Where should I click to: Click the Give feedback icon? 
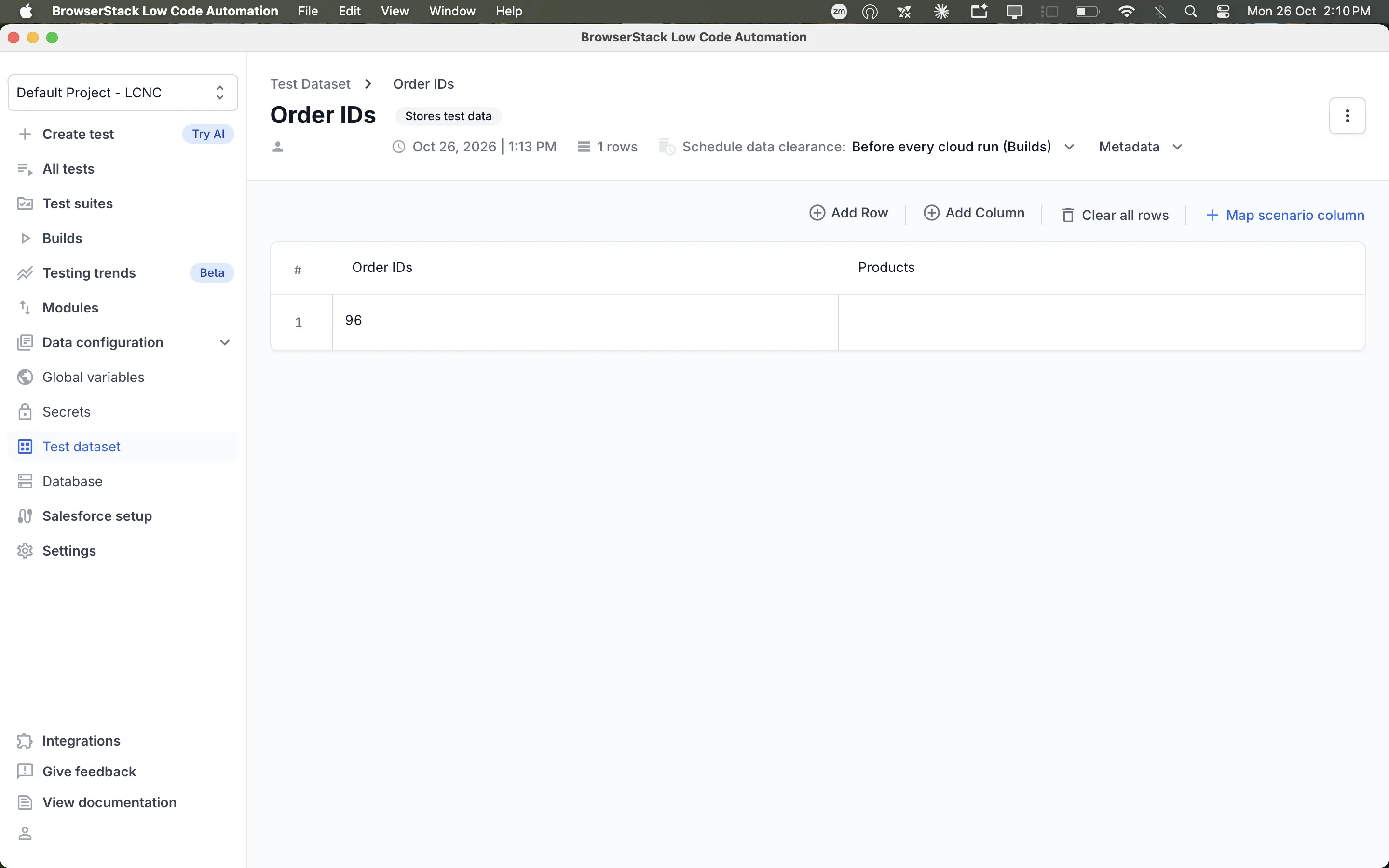[x=25, y=772]
